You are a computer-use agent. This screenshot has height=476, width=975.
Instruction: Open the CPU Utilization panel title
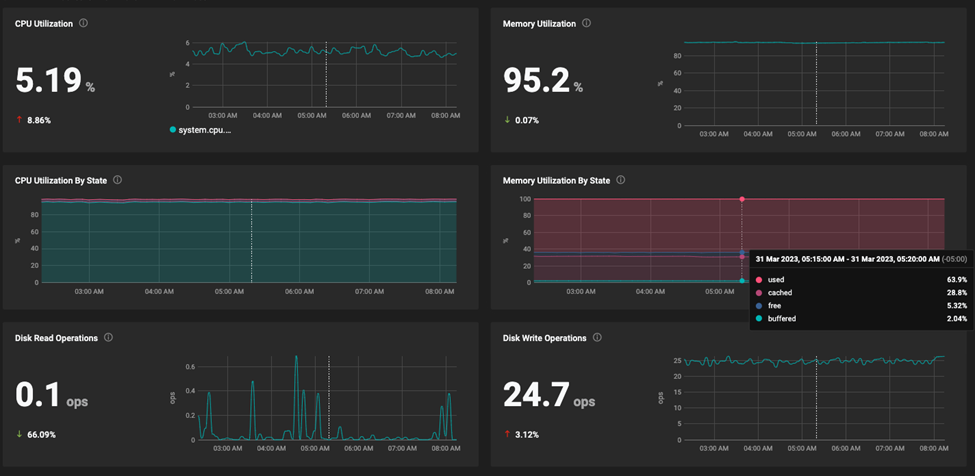[44, 24]
